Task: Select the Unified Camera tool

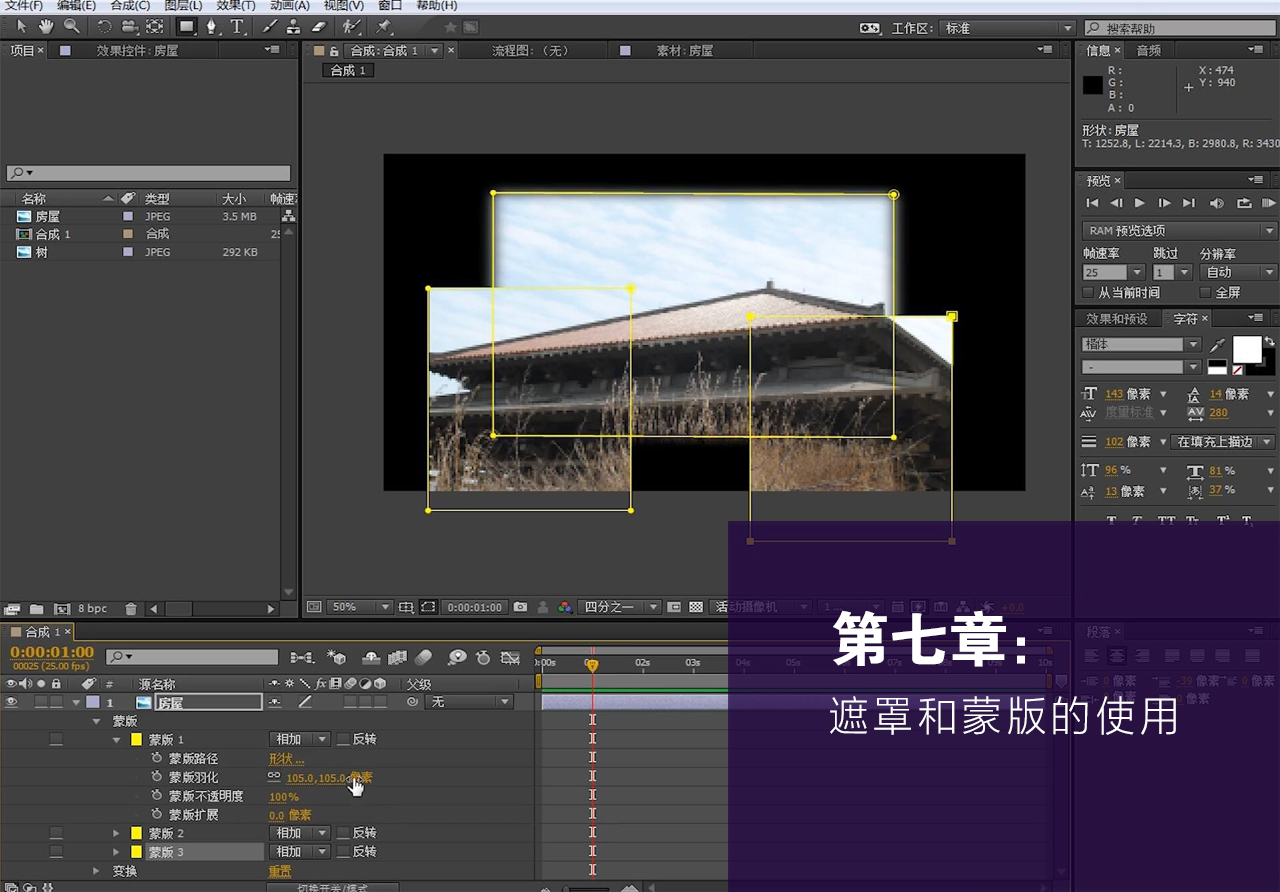Action: click(131, 27)
